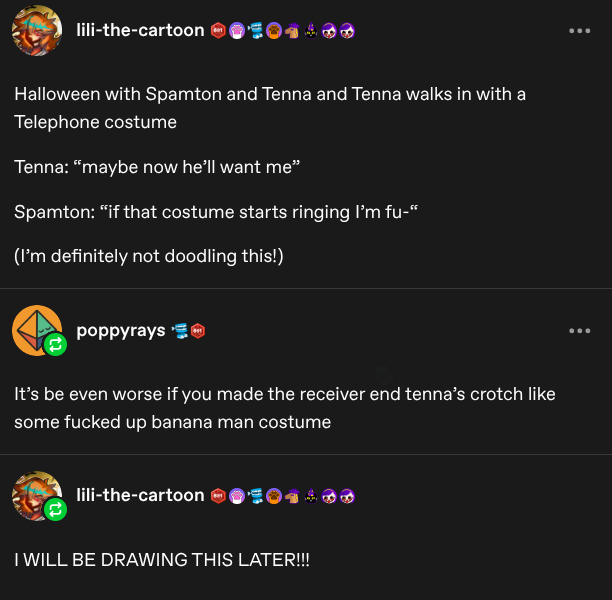
Task: Click lili-the-cartoon avatar on the bottom reblog
Action: coord(35,494)
